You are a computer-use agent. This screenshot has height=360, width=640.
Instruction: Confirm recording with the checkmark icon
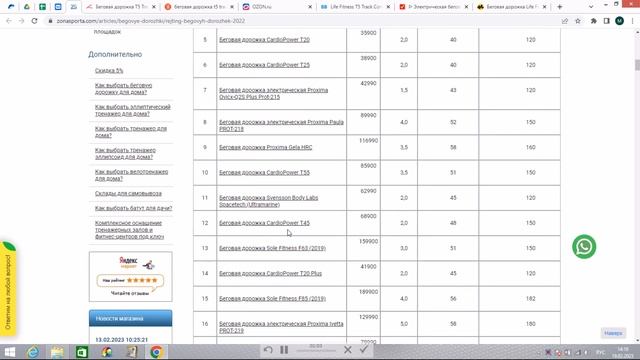pyautogui.click(x=364, y=350)
